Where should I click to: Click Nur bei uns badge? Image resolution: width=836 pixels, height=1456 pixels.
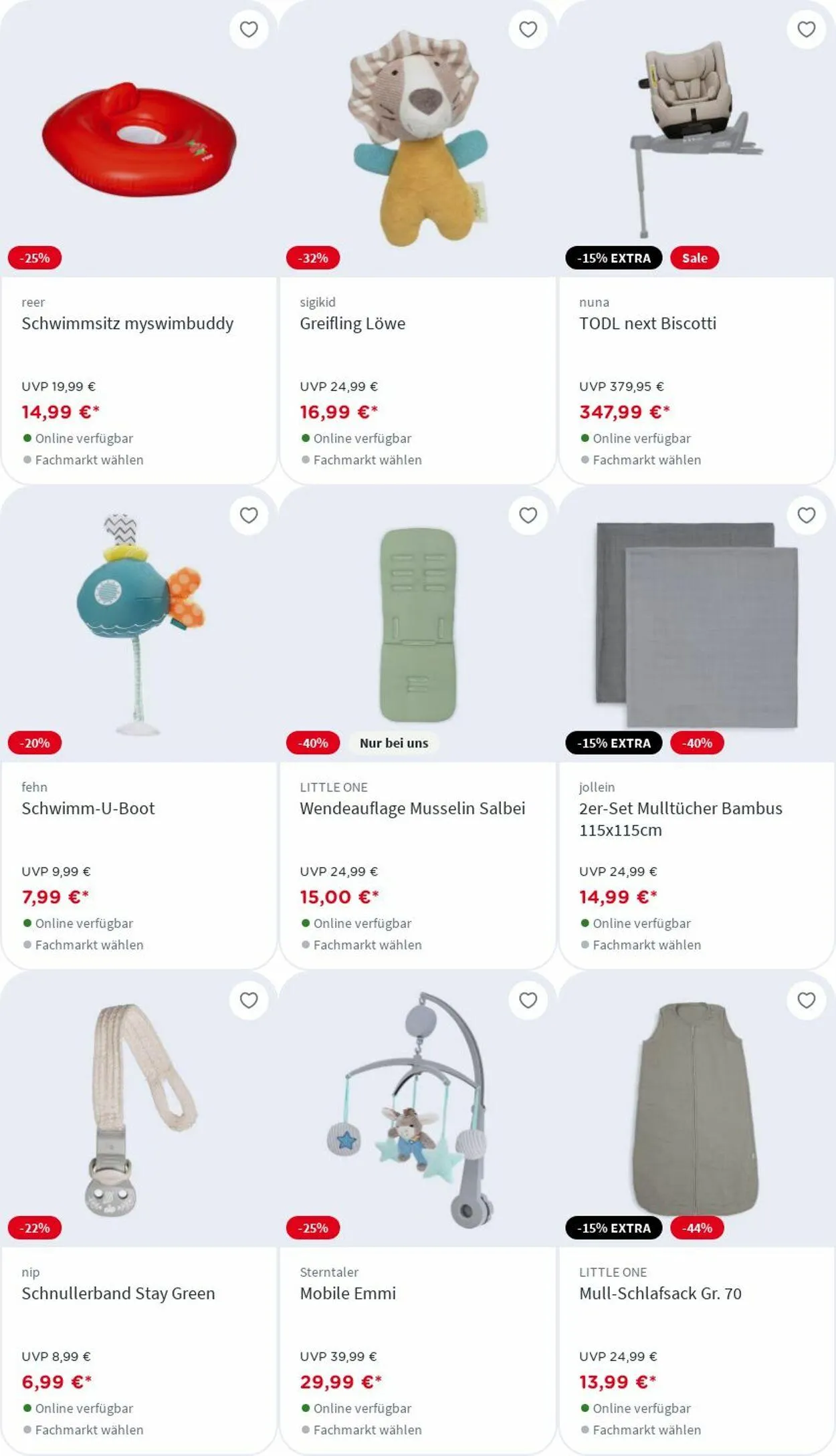click(x=393, y=743)
